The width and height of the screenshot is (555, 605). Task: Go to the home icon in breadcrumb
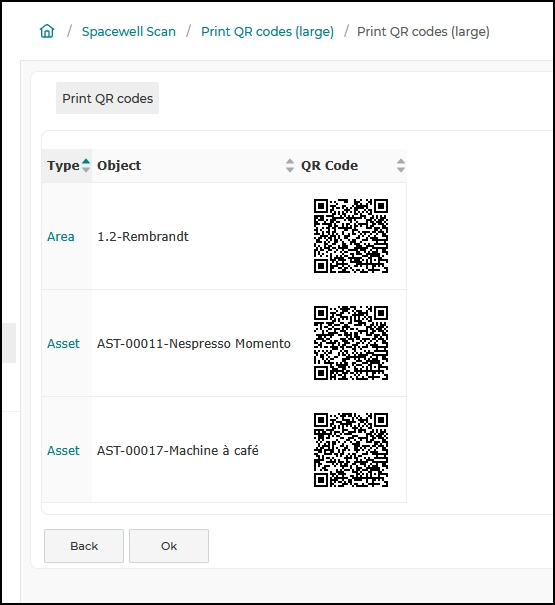pos(47,31)
